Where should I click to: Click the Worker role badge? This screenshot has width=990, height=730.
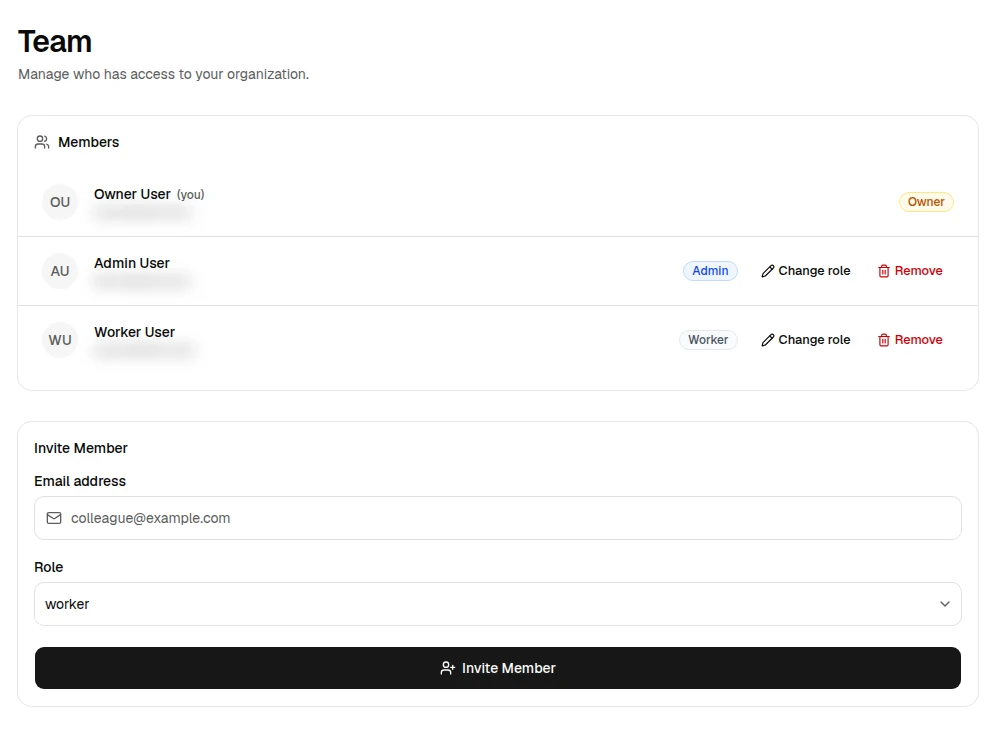(x=708, y=340)
